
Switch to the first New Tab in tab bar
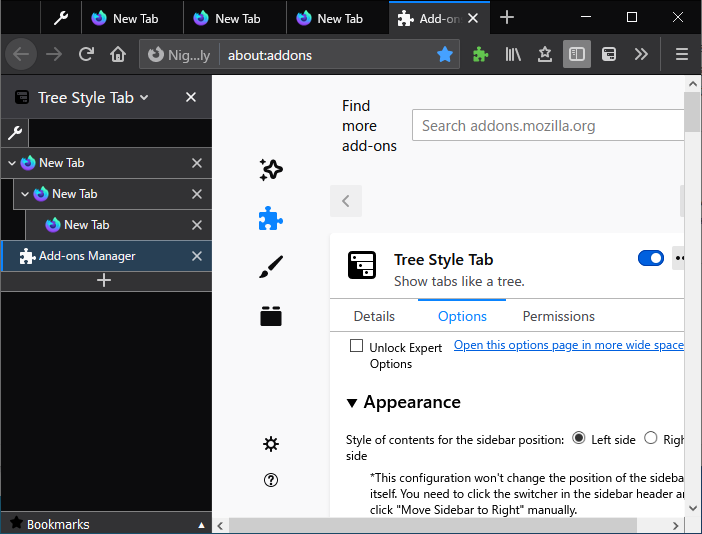click(133, 18)
